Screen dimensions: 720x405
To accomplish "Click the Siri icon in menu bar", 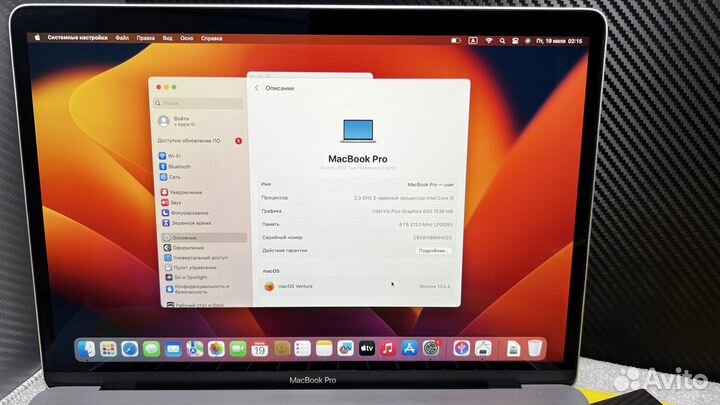I will click(x=528, y=41).
